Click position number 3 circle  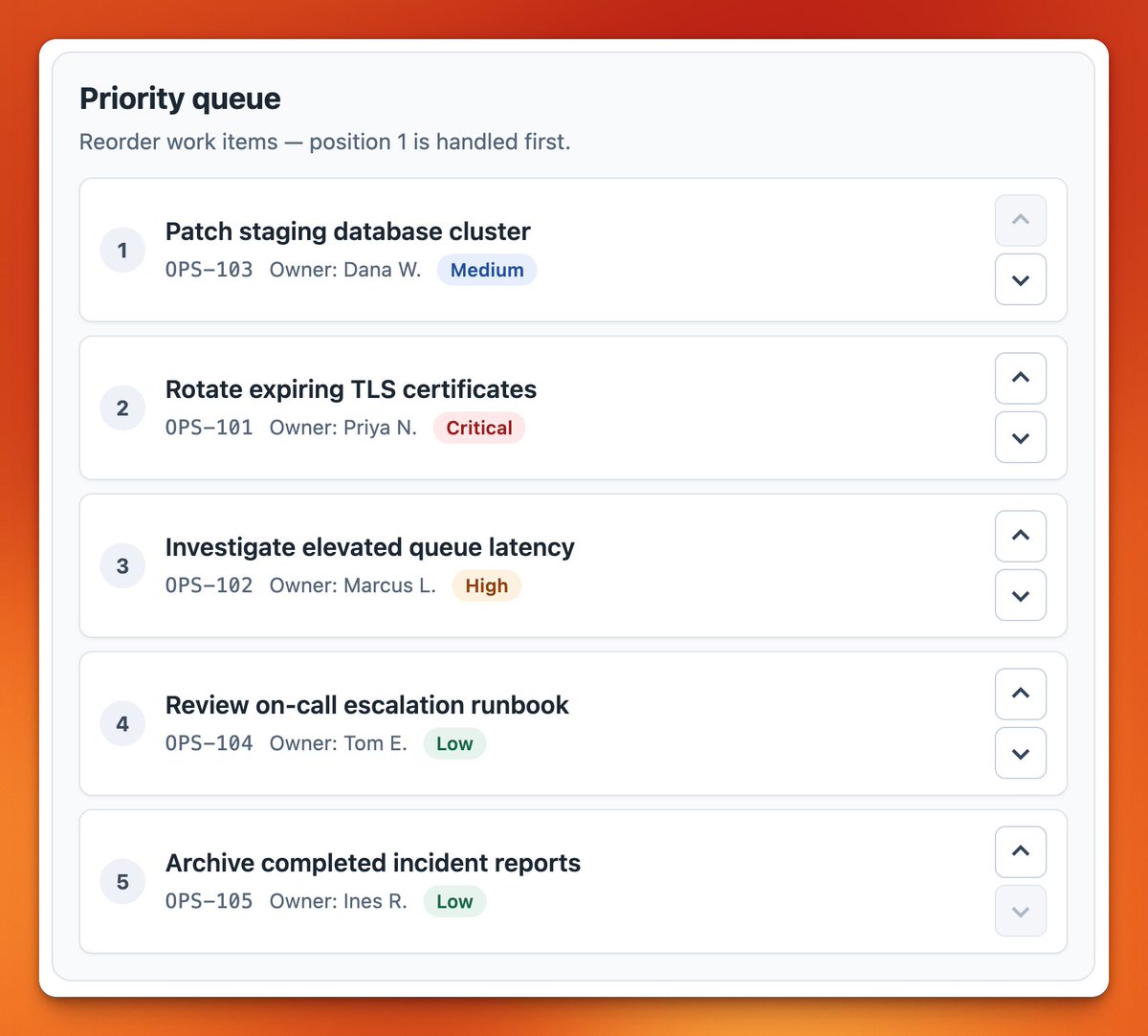point(122,565)
